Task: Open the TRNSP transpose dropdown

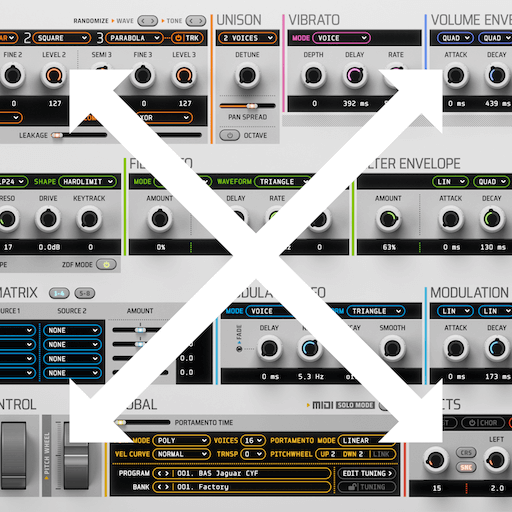Action: [x=253, y=454]
